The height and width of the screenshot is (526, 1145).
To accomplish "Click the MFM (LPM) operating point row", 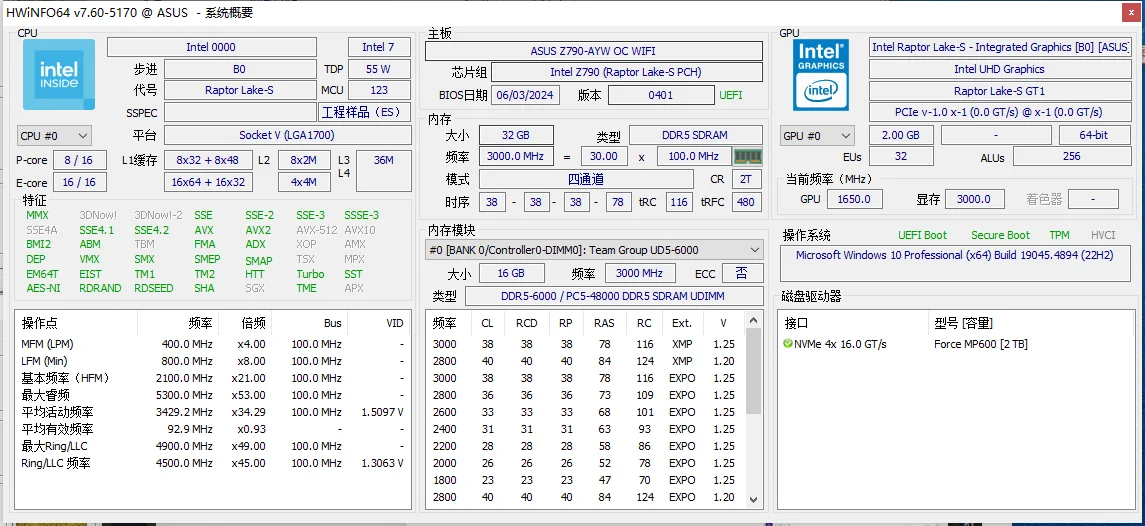I will pyautogui.click(x=212, y=344).
